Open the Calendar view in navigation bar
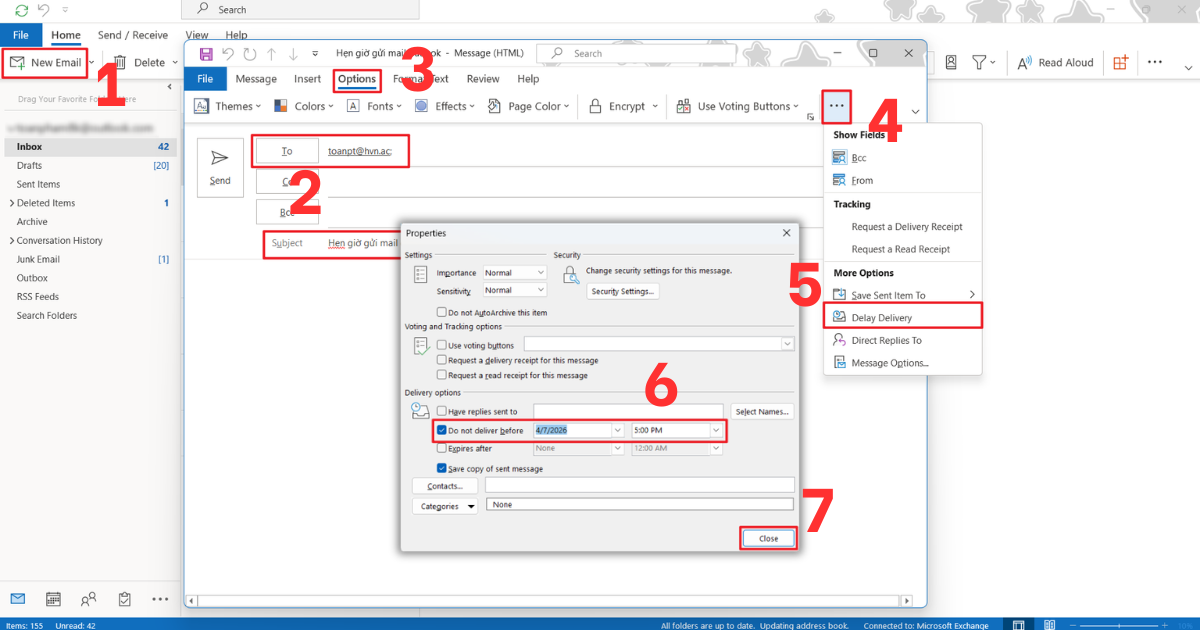The height and width of the screenshot is (630, 1200). pyautogui.click(x=53, y=599)
